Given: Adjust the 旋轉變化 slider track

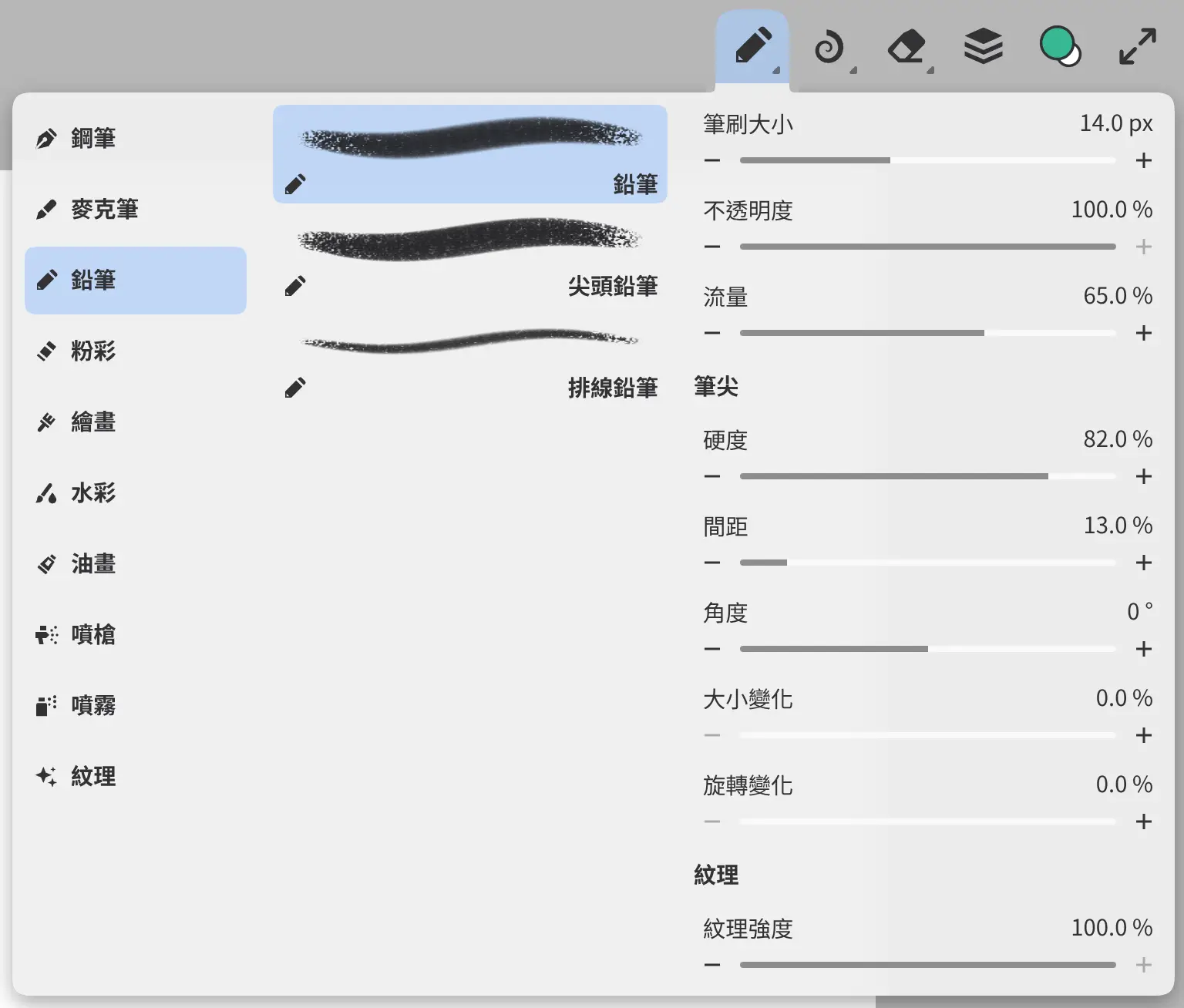Looking at the screenshot, I should pyautogui.click(x=928, y=822).
